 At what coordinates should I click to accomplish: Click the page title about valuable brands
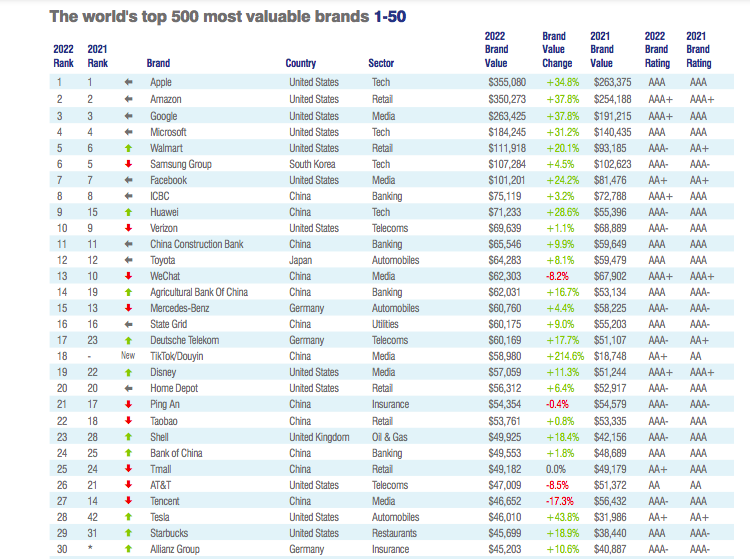pyautogui.click(x=228, y=16)
